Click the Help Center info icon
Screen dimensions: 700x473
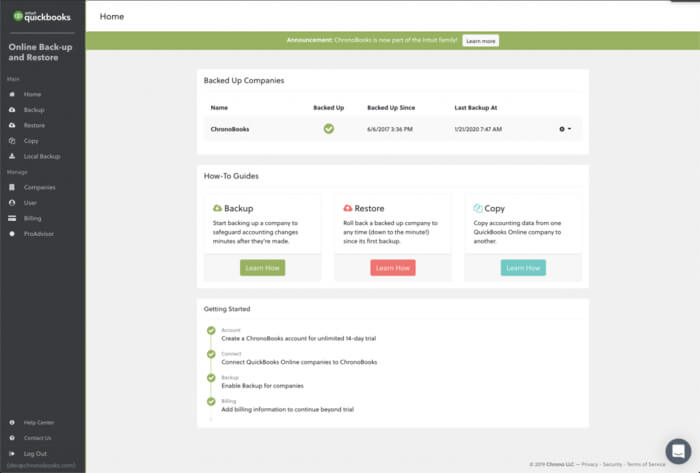(x=12, y=422)
